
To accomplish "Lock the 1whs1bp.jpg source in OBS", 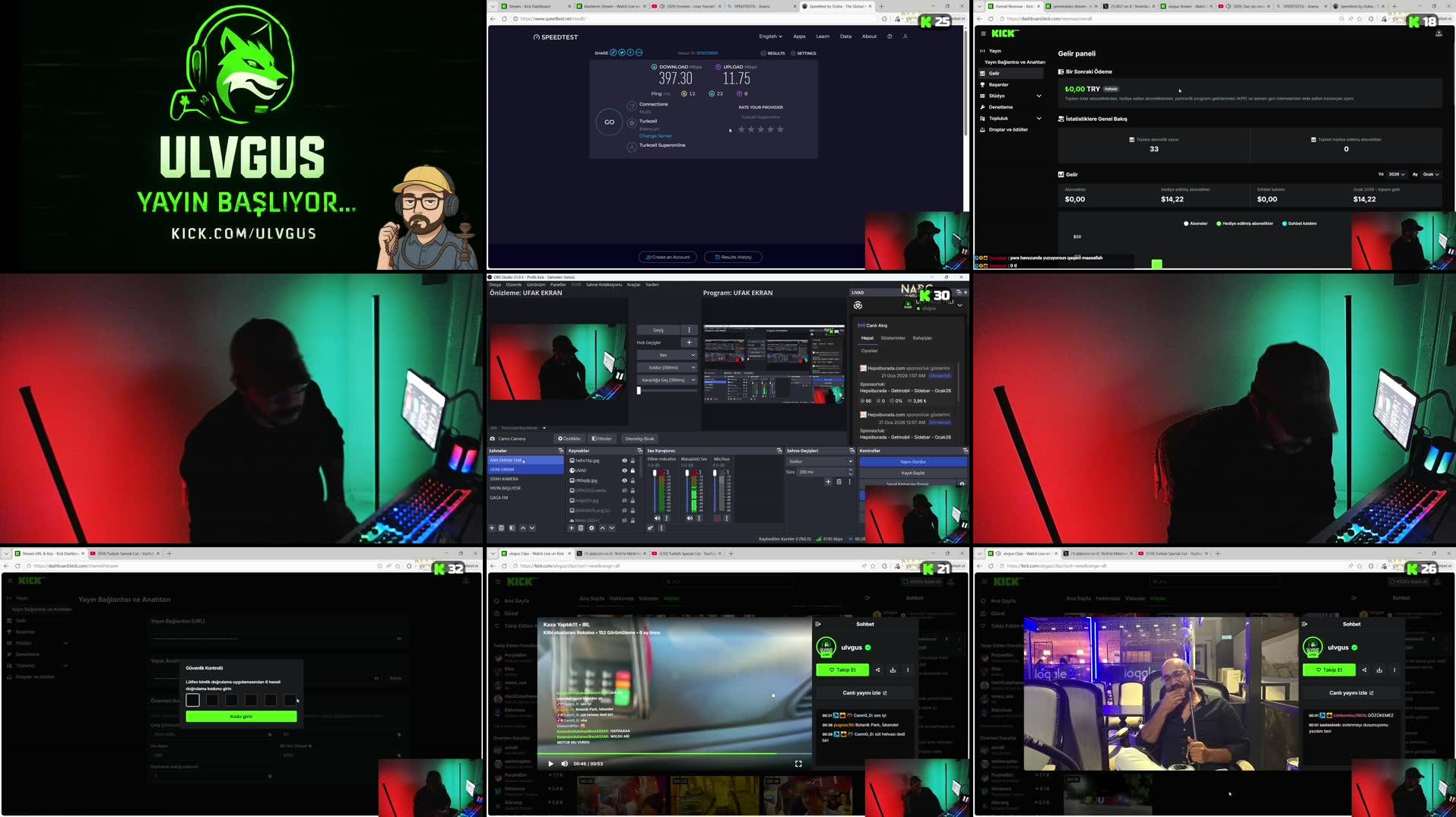I will tap(632, 461).
